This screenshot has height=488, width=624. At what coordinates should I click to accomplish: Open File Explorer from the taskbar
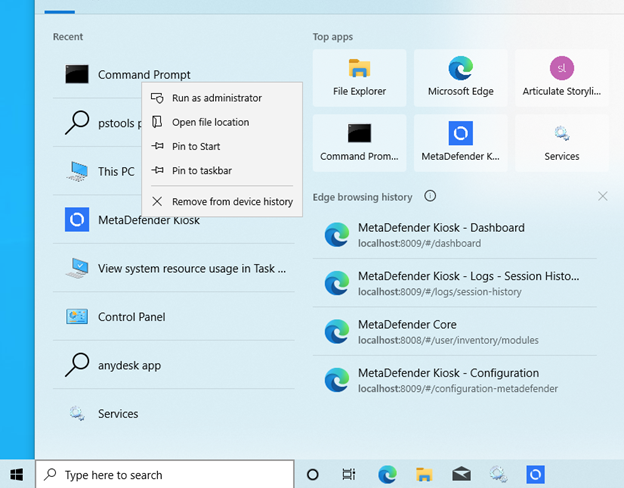click(x=424, y=474)
